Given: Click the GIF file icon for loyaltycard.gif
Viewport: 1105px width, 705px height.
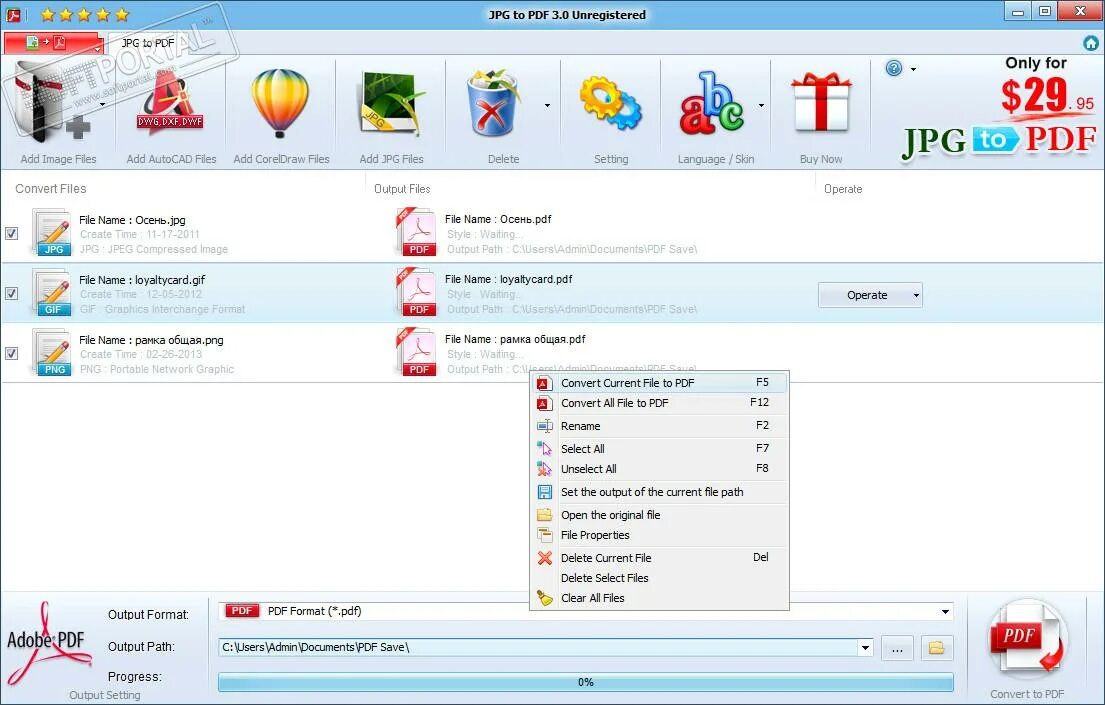Looking at the screenshot, I should coord(51,292).
